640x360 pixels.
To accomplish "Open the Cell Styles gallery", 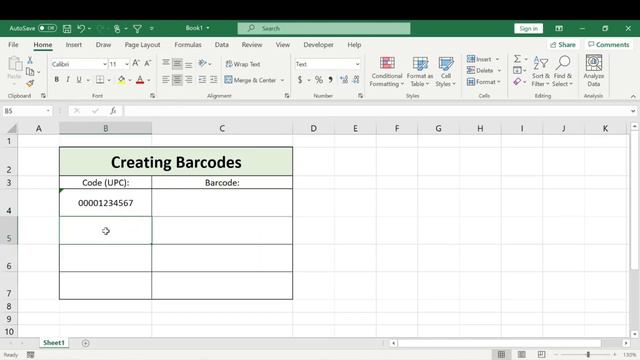I will (x=446, y=72).
